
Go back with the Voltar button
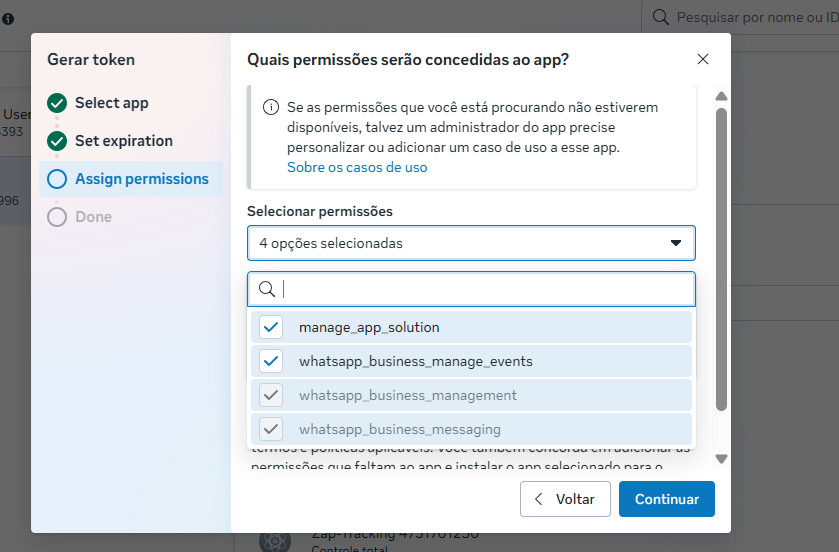pos(565,499)
